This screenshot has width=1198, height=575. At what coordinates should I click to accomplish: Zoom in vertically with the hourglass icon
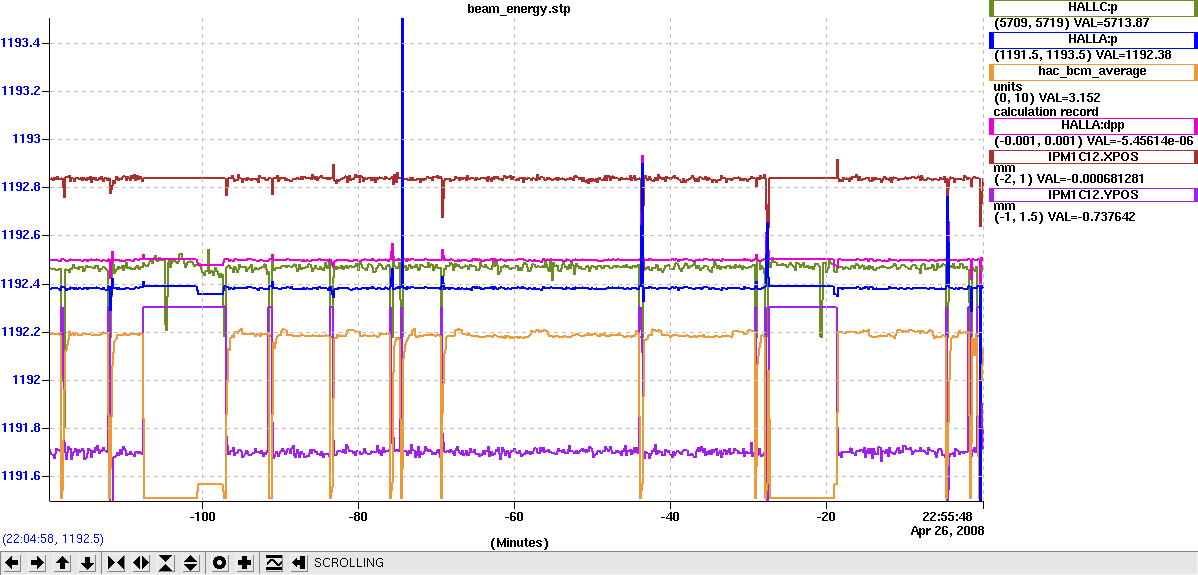pyautogui.click(x=166, y=563)
